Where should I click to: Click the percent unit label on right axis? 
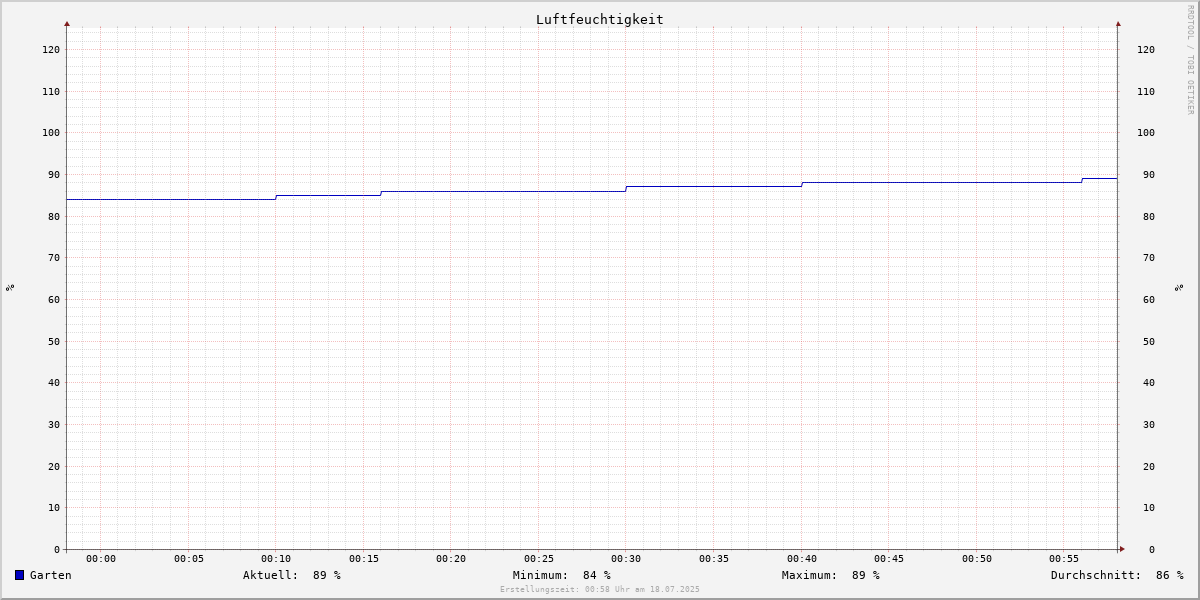point(1179,288)
